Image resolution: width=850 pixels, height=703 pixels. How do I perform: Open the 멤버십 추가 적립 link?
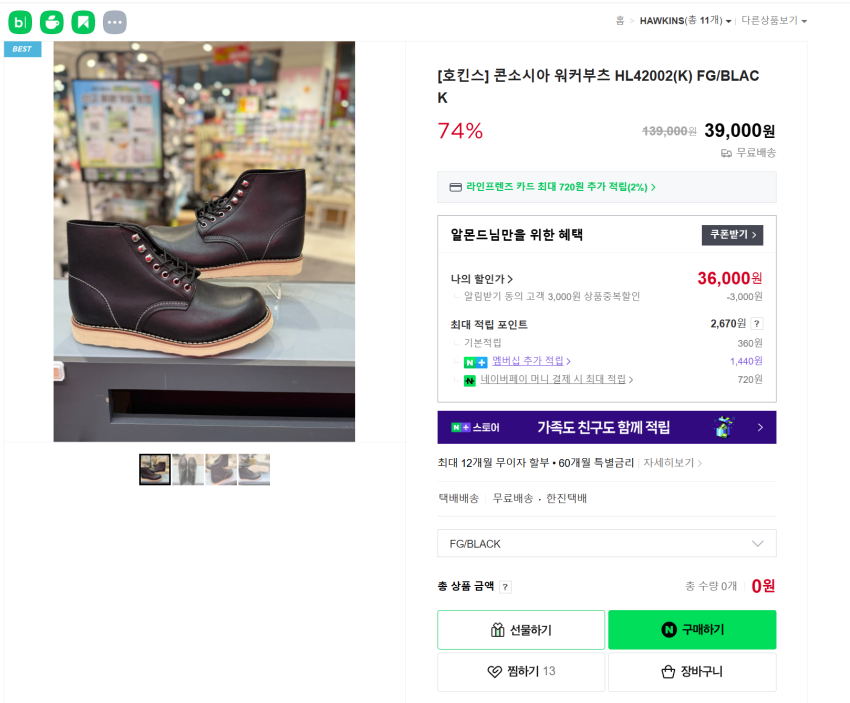[528, 361]
